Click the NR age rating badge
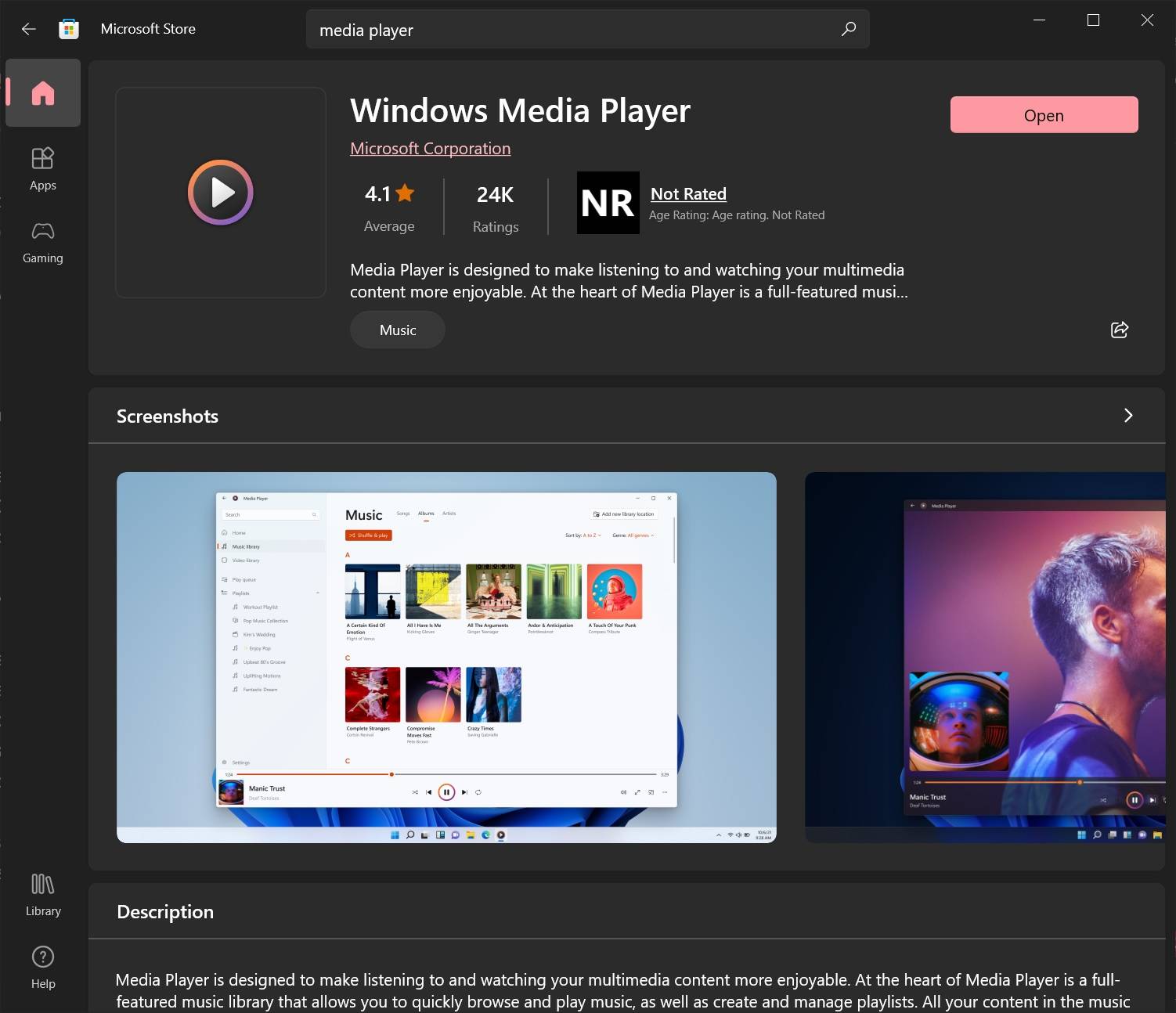This screenshot has height=1013, width=1176. (608, 203)
